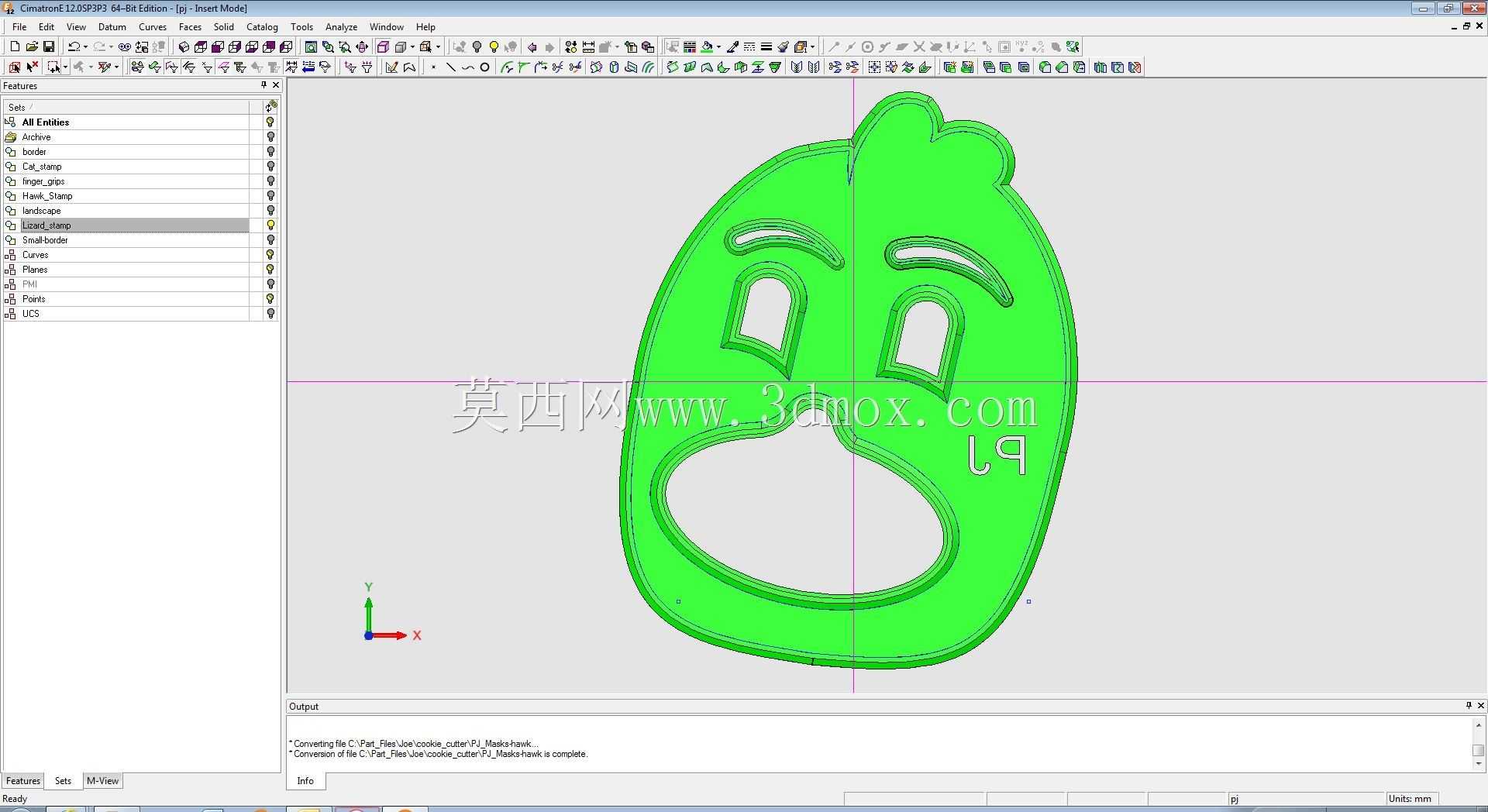Select the landscape set row

[126, 211]
